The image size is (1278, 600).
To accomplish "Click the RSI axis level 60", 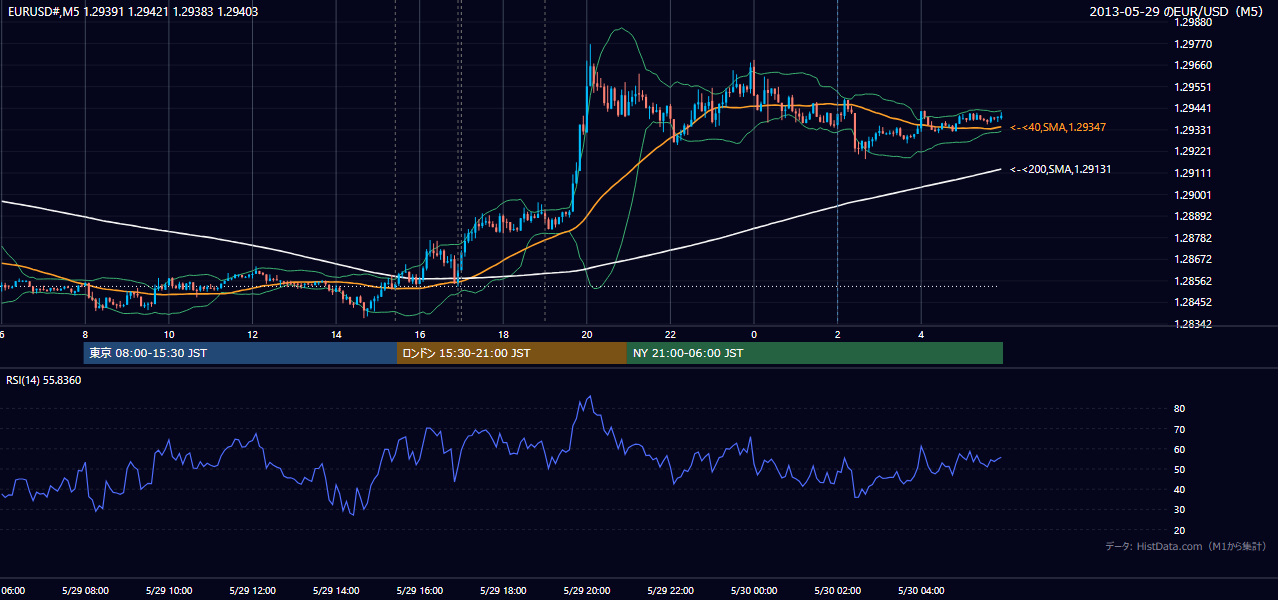I will pyautogui.click(x=1179, y=449).
